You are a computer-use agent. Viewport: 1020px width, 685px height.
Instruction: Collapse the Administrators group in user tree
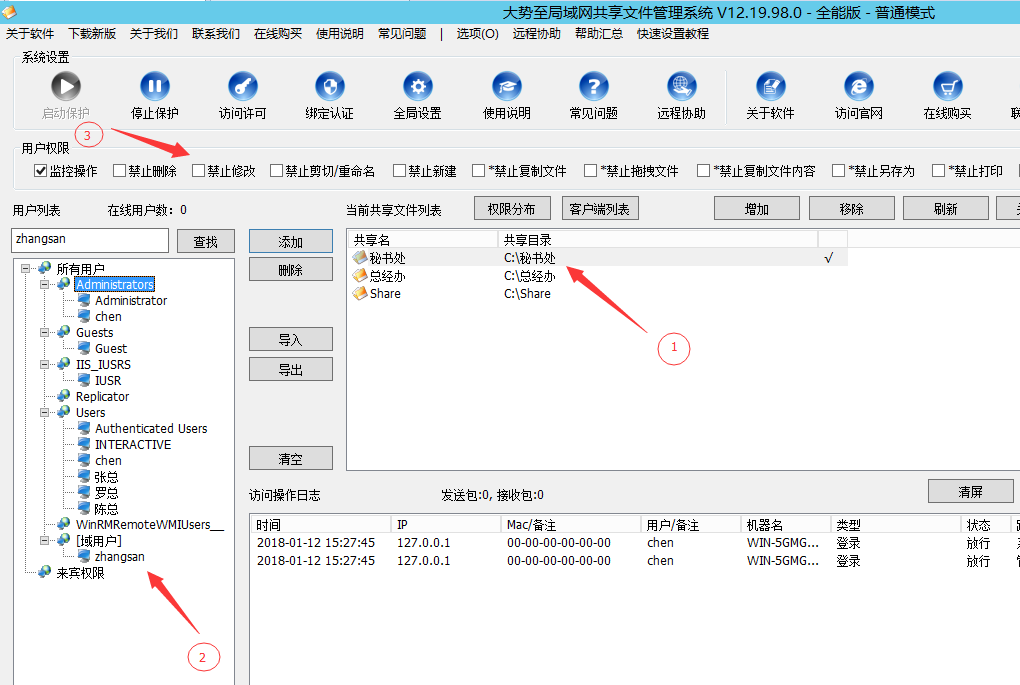(x=44, y=284)
